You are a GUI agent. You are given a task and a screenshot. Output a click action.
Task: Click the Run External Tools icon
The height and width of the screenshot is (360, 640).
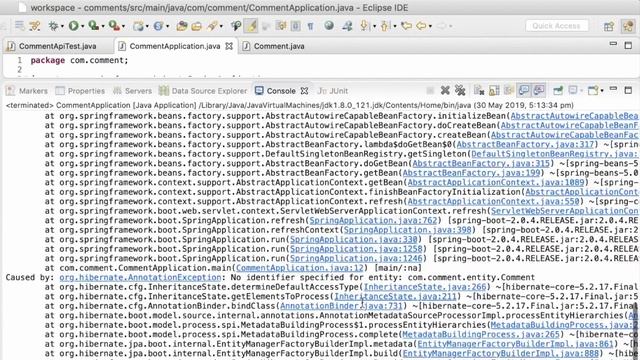(114, 26)
